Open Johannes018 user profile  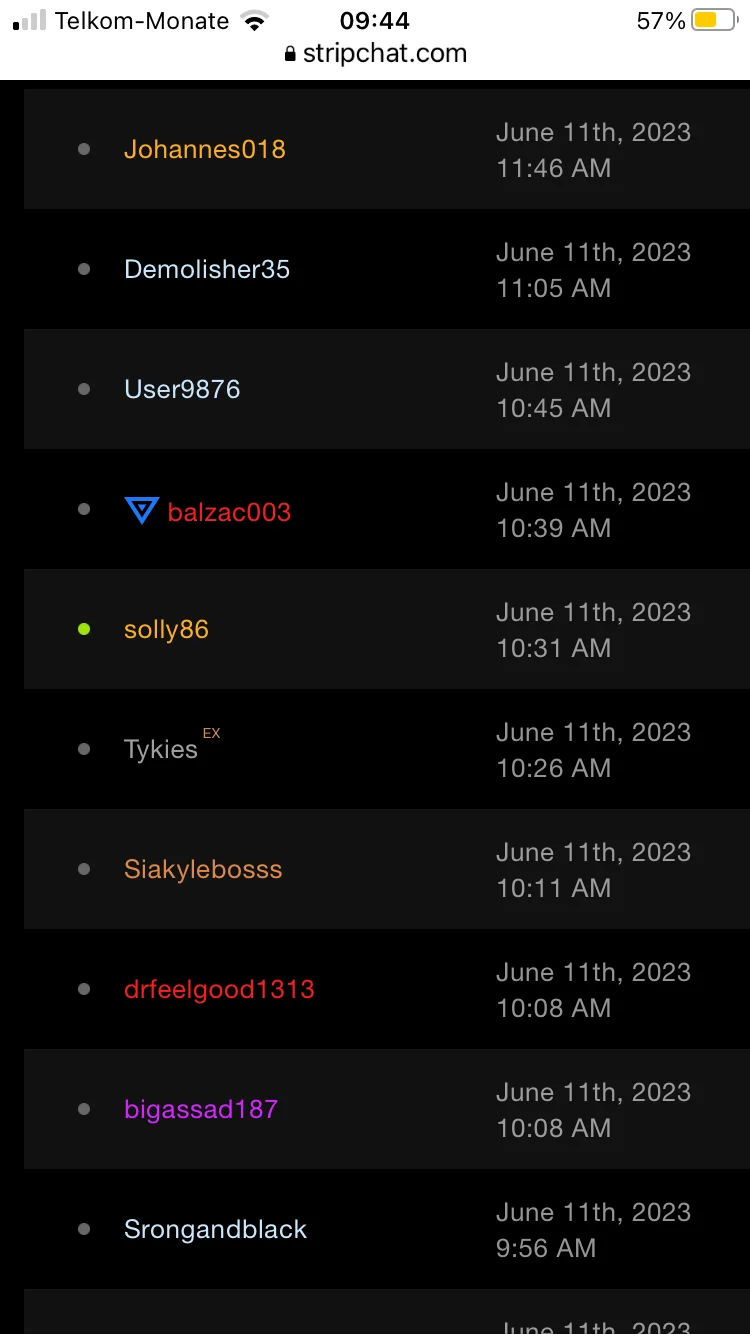(205, 149)
